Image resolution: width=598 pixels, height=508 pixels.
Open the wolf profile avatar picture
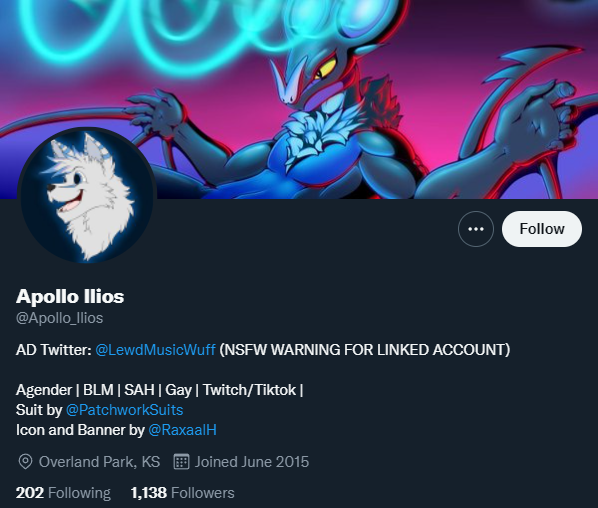(87, 196)
